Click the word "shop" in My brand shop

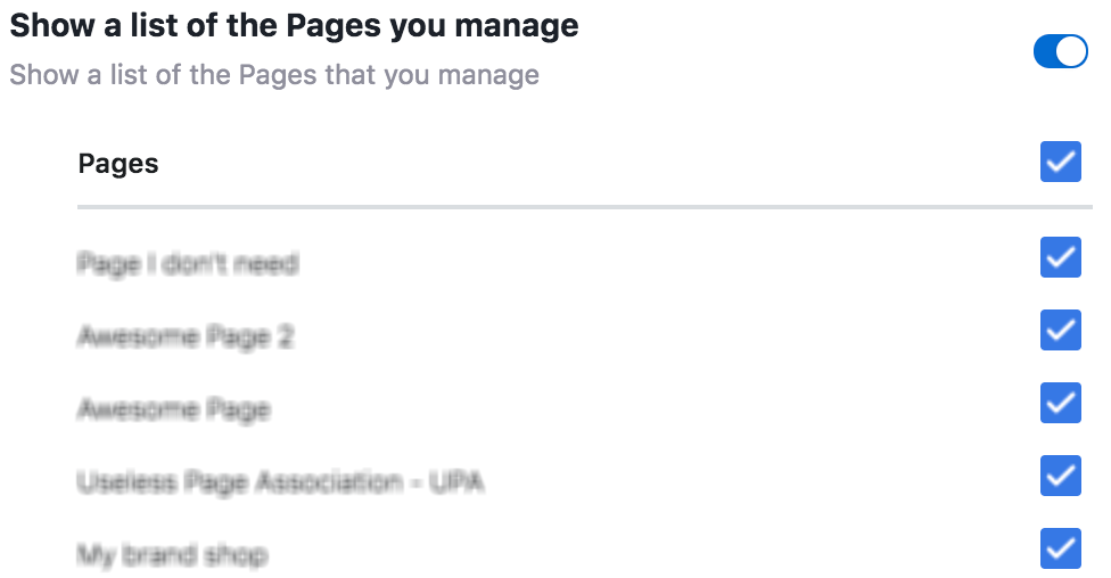240,555
